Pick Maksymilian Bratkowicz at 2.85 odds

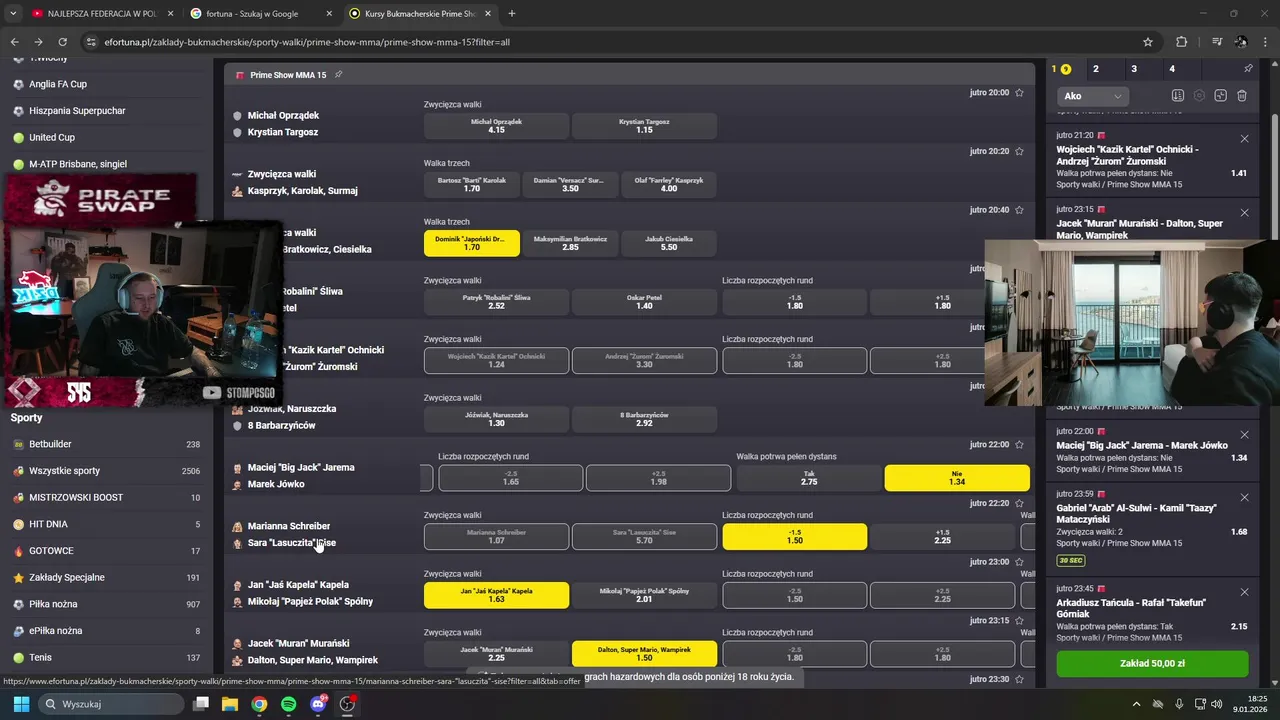(570, 243)
